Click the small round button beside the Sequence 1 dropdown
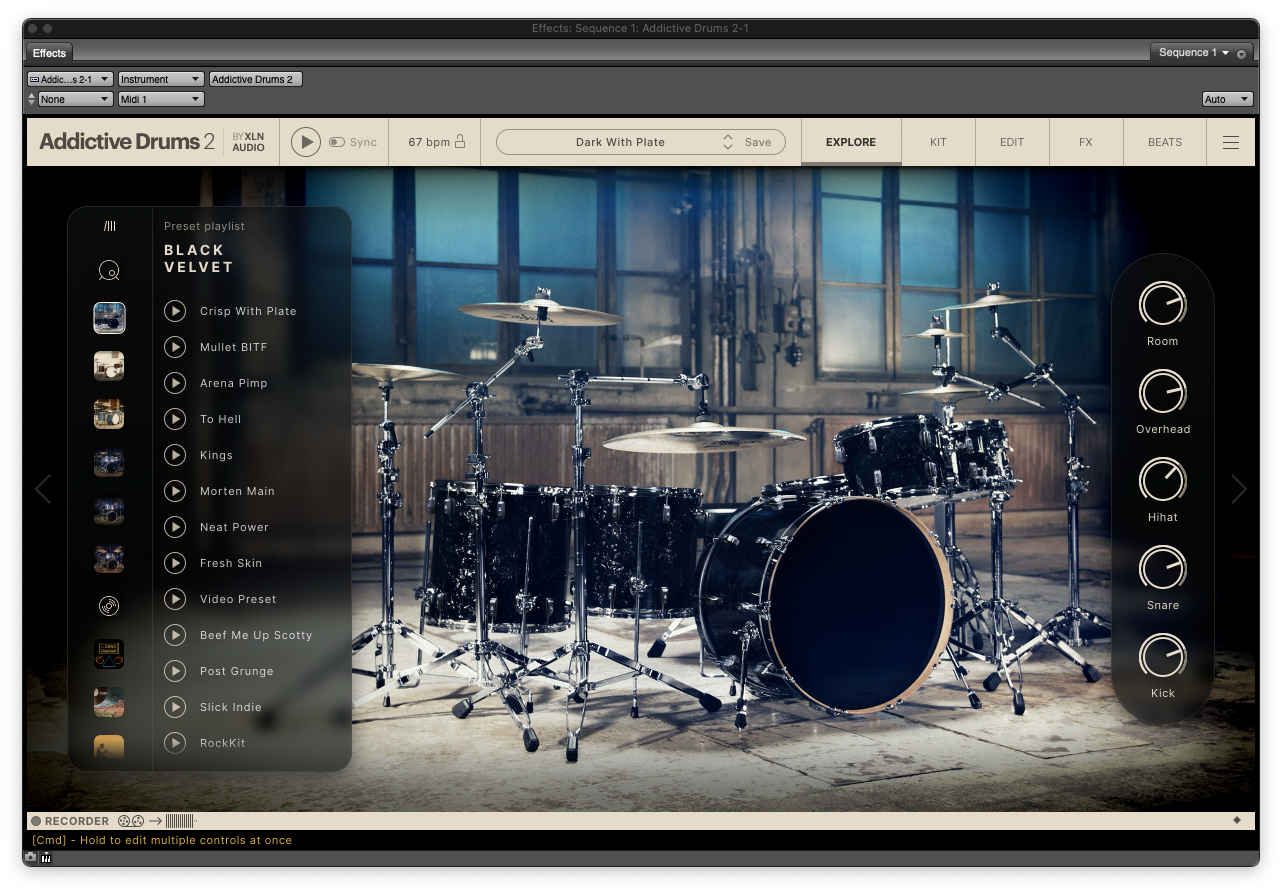 (x=1242, y=53)
